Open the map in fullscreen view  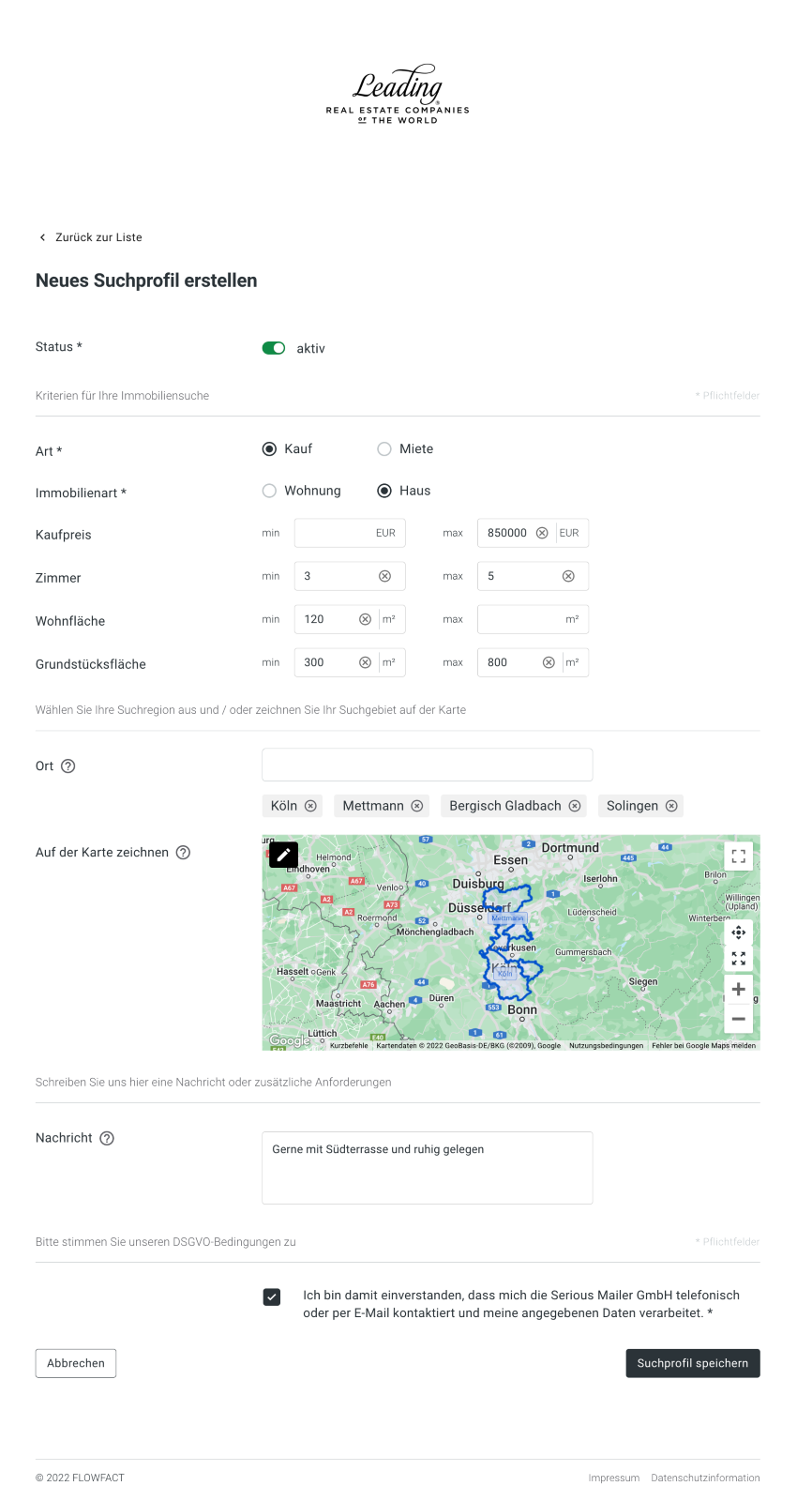point(738,856)
